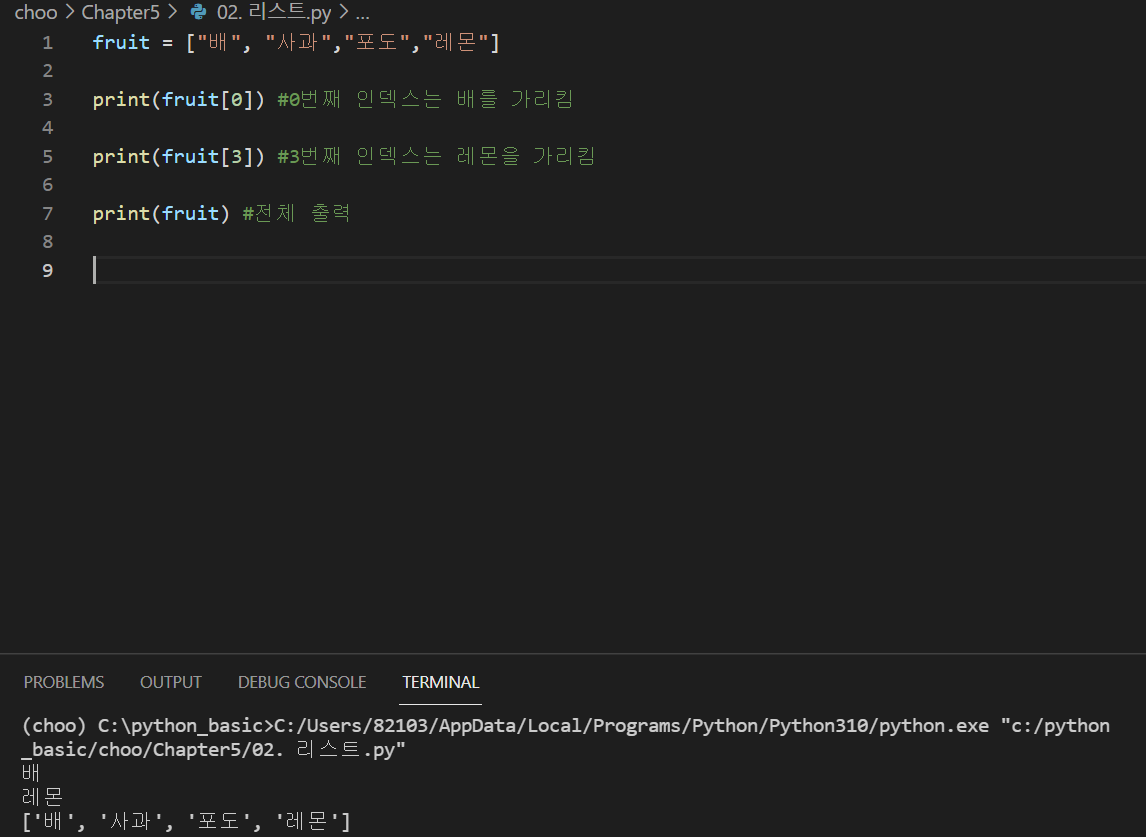Click line number 9 in gutter
This screenshot has width=1146, height=837.
click(x=48, y=270)
